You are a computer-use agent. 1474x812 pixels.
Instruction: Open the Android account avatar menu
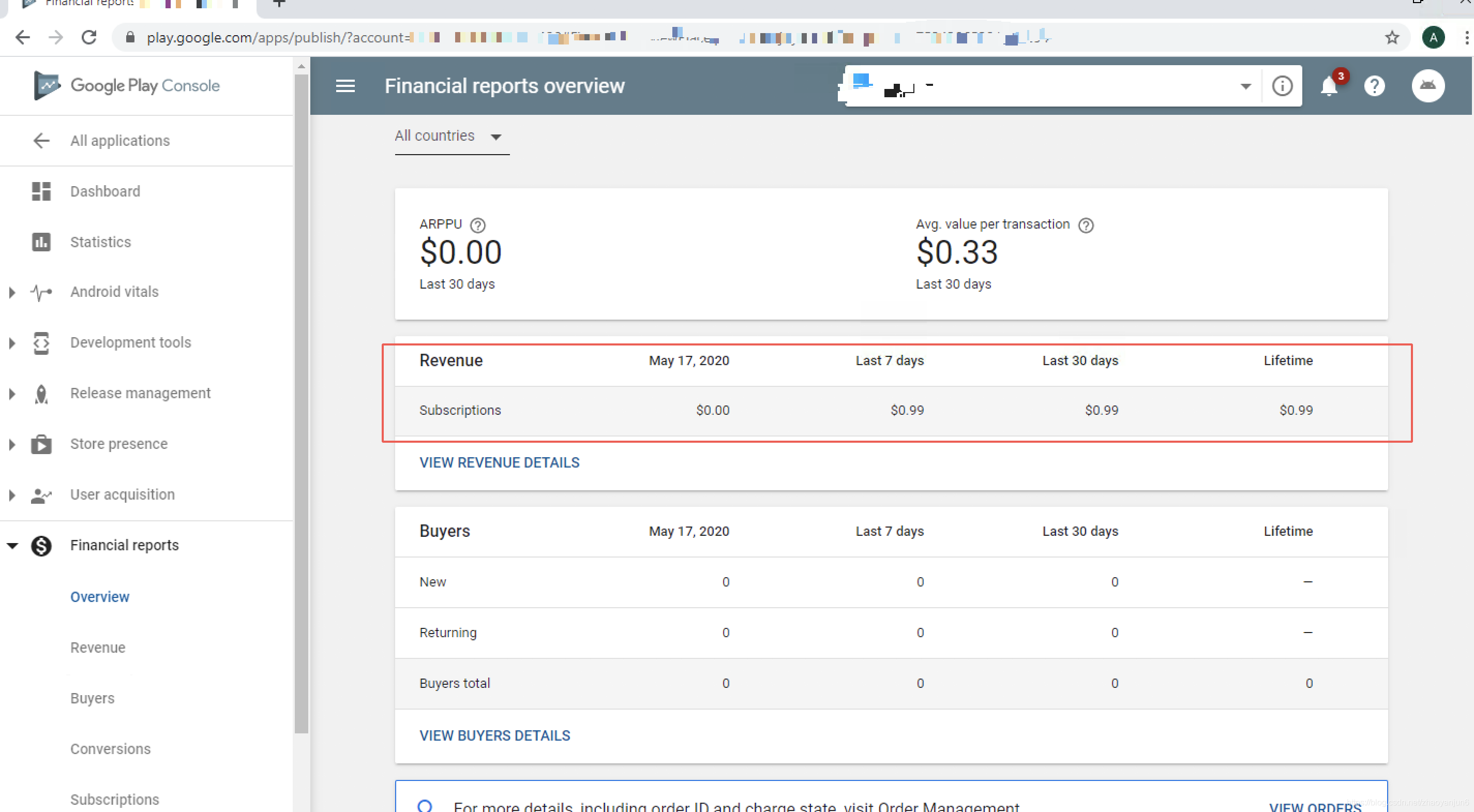1427,86
